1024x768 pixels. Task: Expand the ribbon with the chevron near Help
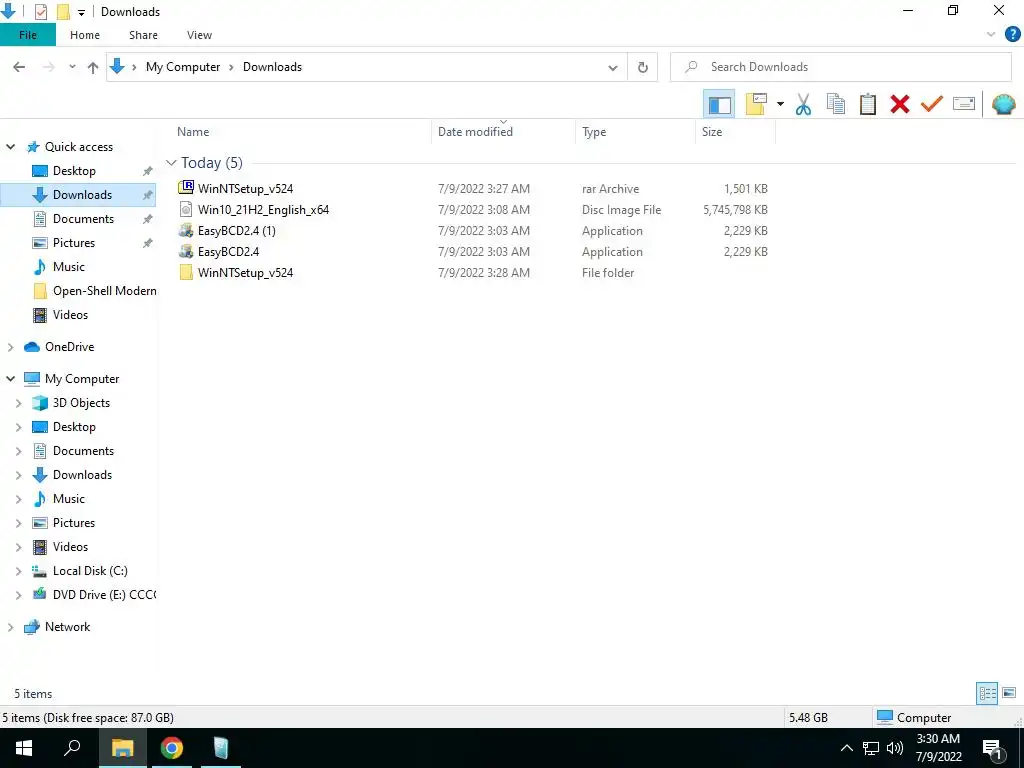[x=991, y=35]
